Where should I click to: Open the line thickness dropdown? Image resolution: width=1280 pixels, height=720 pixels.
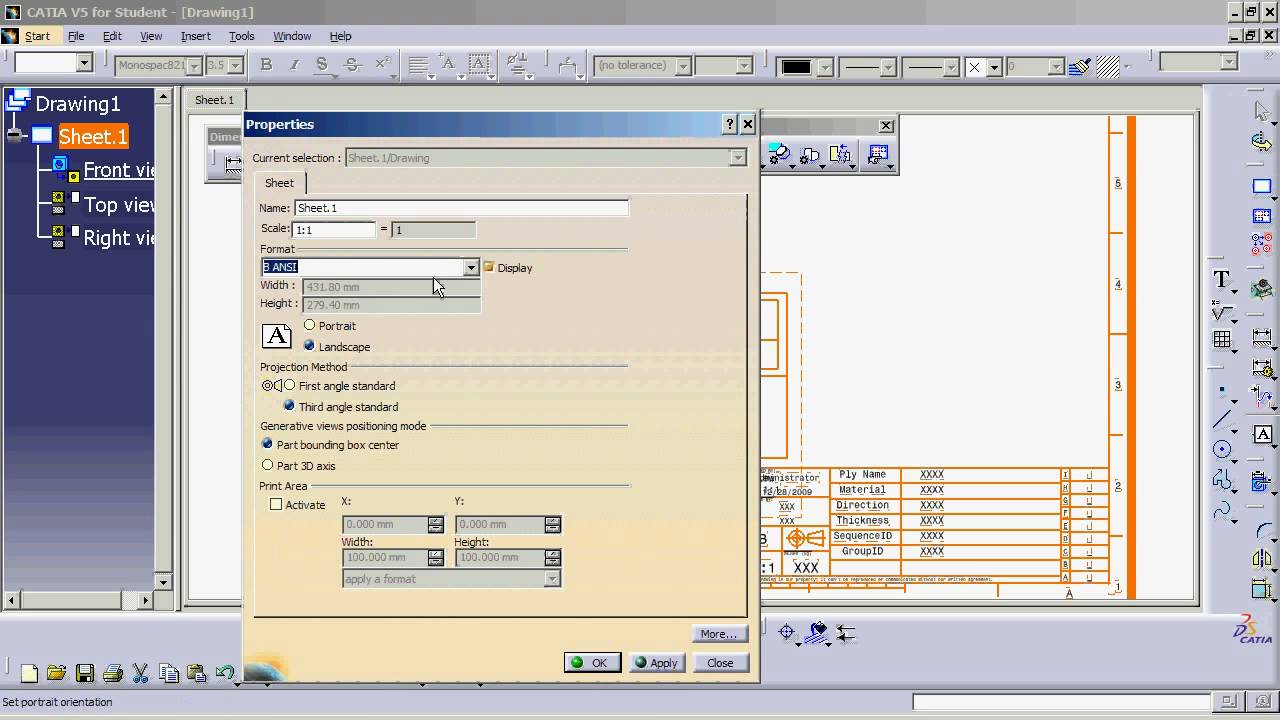click(886, 67)
